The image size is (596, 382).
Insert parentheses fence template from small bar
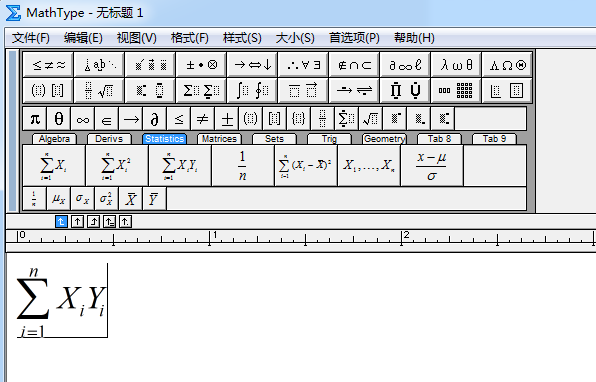(250, 119)
